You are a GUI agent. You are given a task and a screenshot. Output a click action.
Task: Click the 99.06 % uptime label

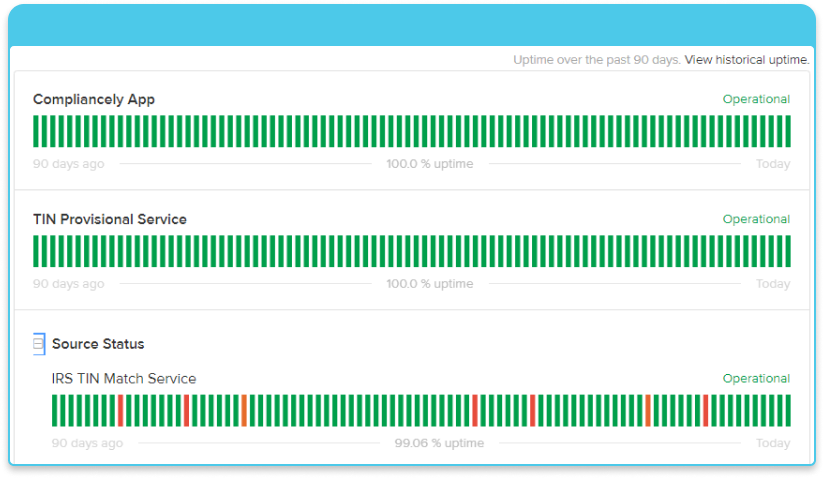[439, 443]
